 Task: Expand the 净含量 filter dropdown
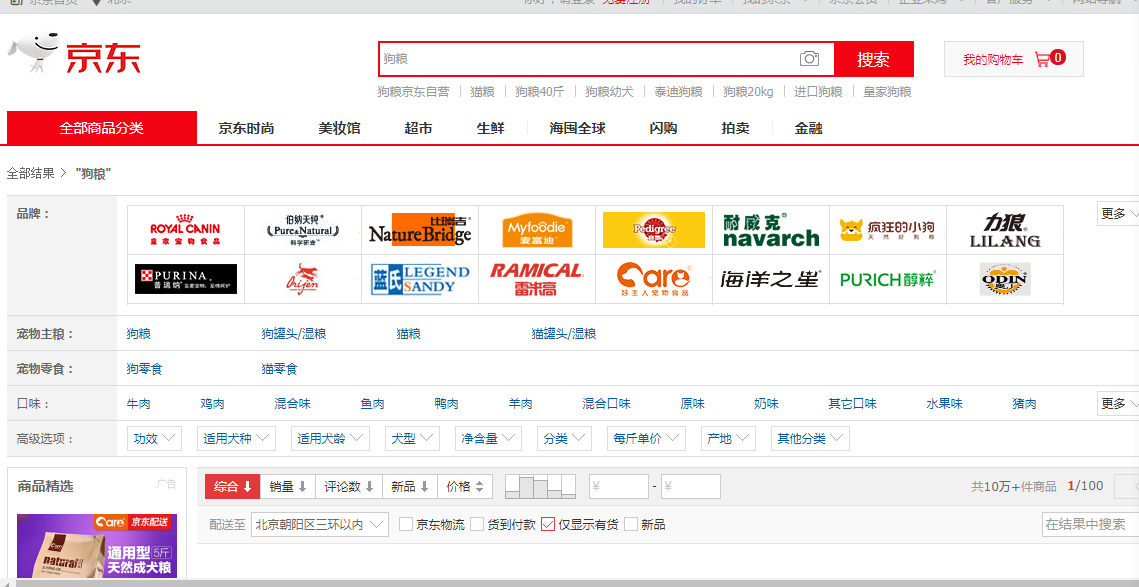point(488,438)
